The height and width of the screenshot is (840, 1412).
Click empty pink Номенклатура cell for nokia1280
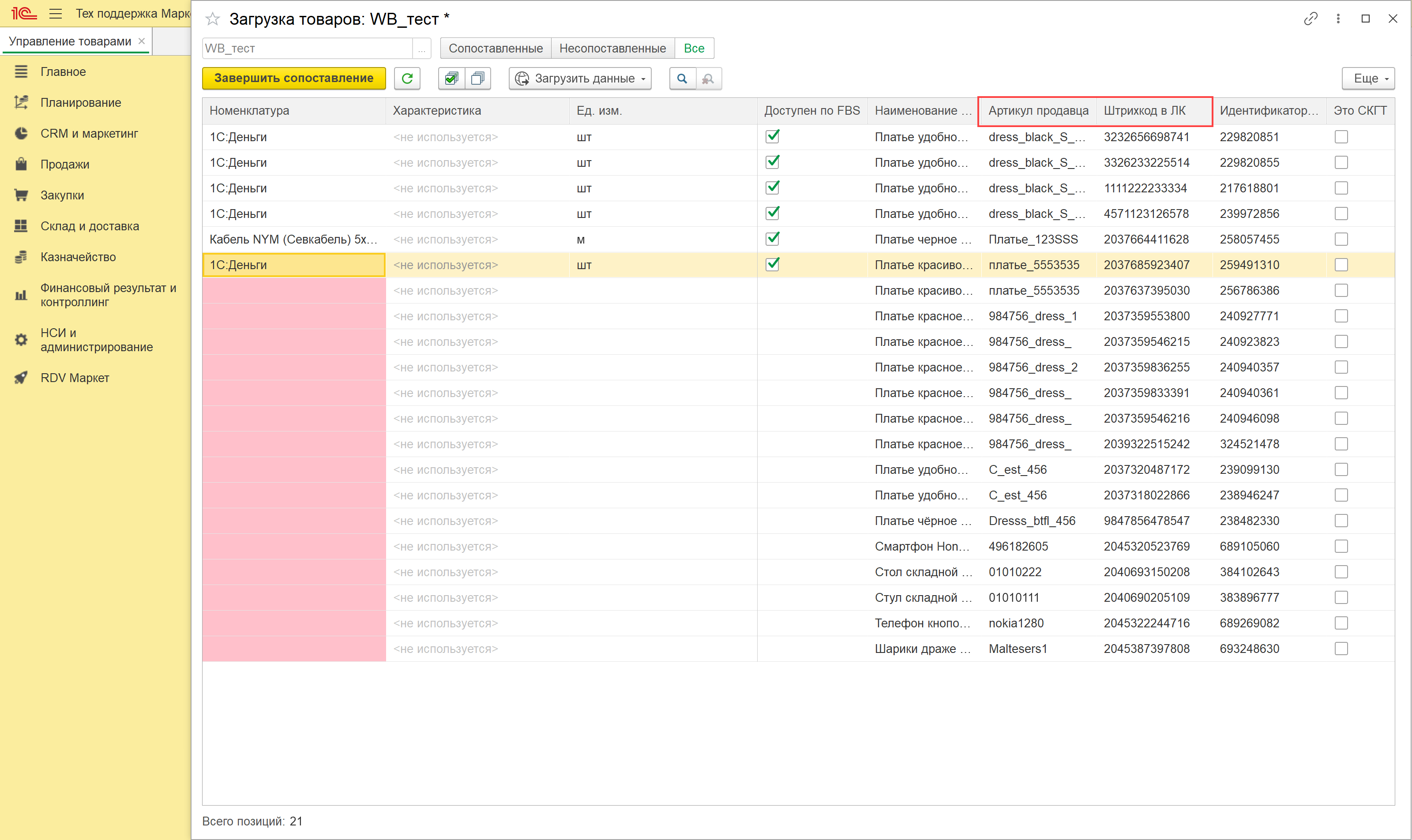click(294, 623)
